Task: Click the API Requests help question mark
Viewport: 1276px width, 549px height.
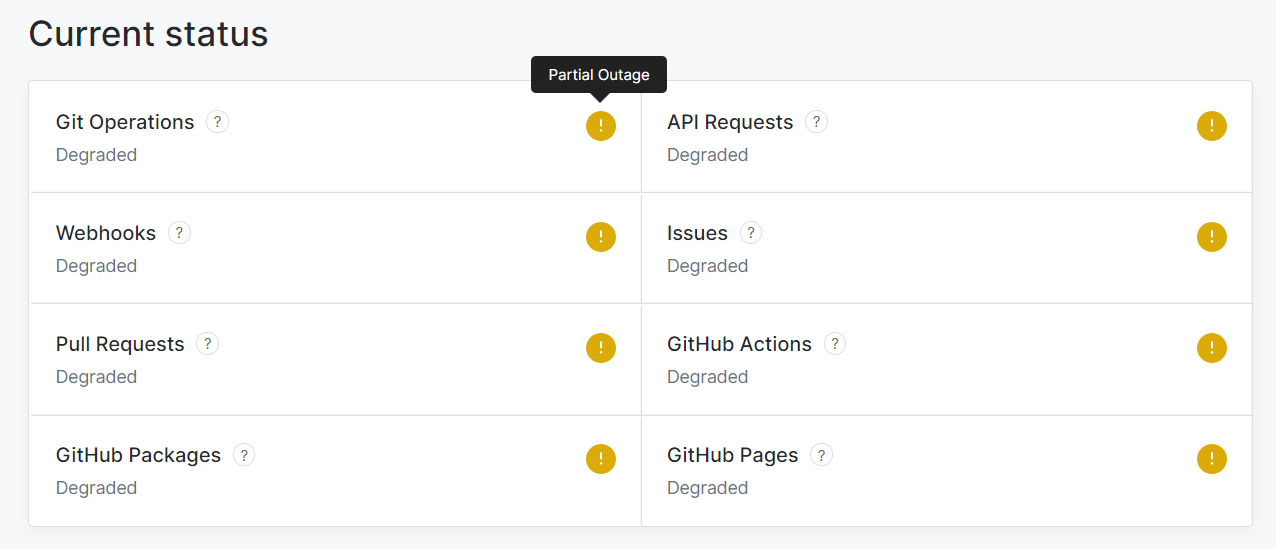Action: coord(816,122)
